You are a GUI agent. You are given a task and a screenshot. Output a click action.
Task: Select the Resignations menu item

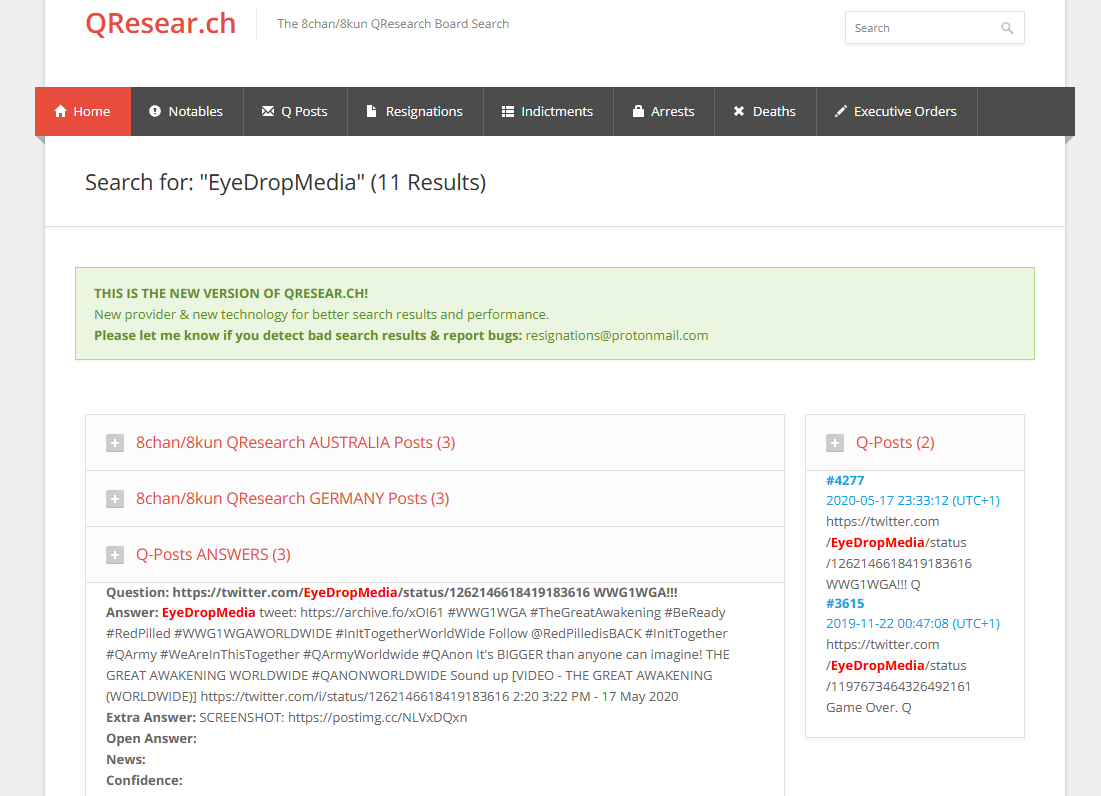415,112
